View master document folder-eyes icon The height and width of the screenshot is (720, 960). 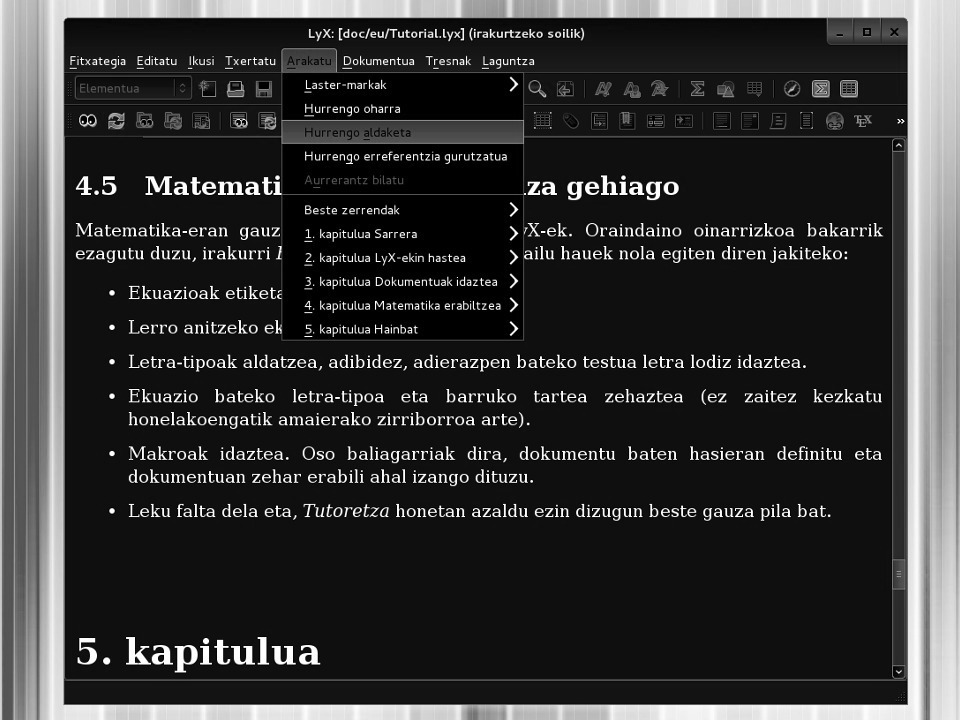(144, 121)
